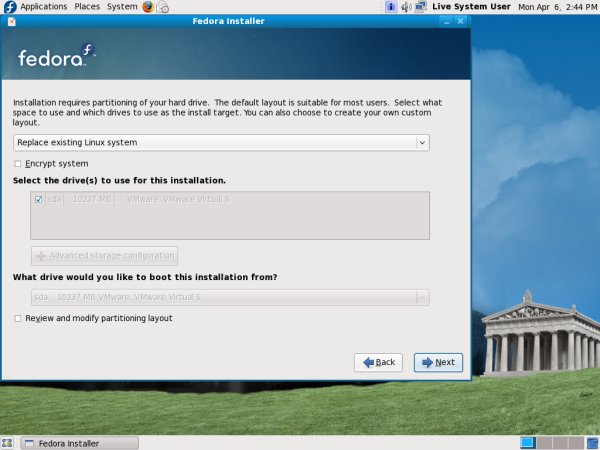
Task: Open the Live System User menu
Action: pos(470,7)
